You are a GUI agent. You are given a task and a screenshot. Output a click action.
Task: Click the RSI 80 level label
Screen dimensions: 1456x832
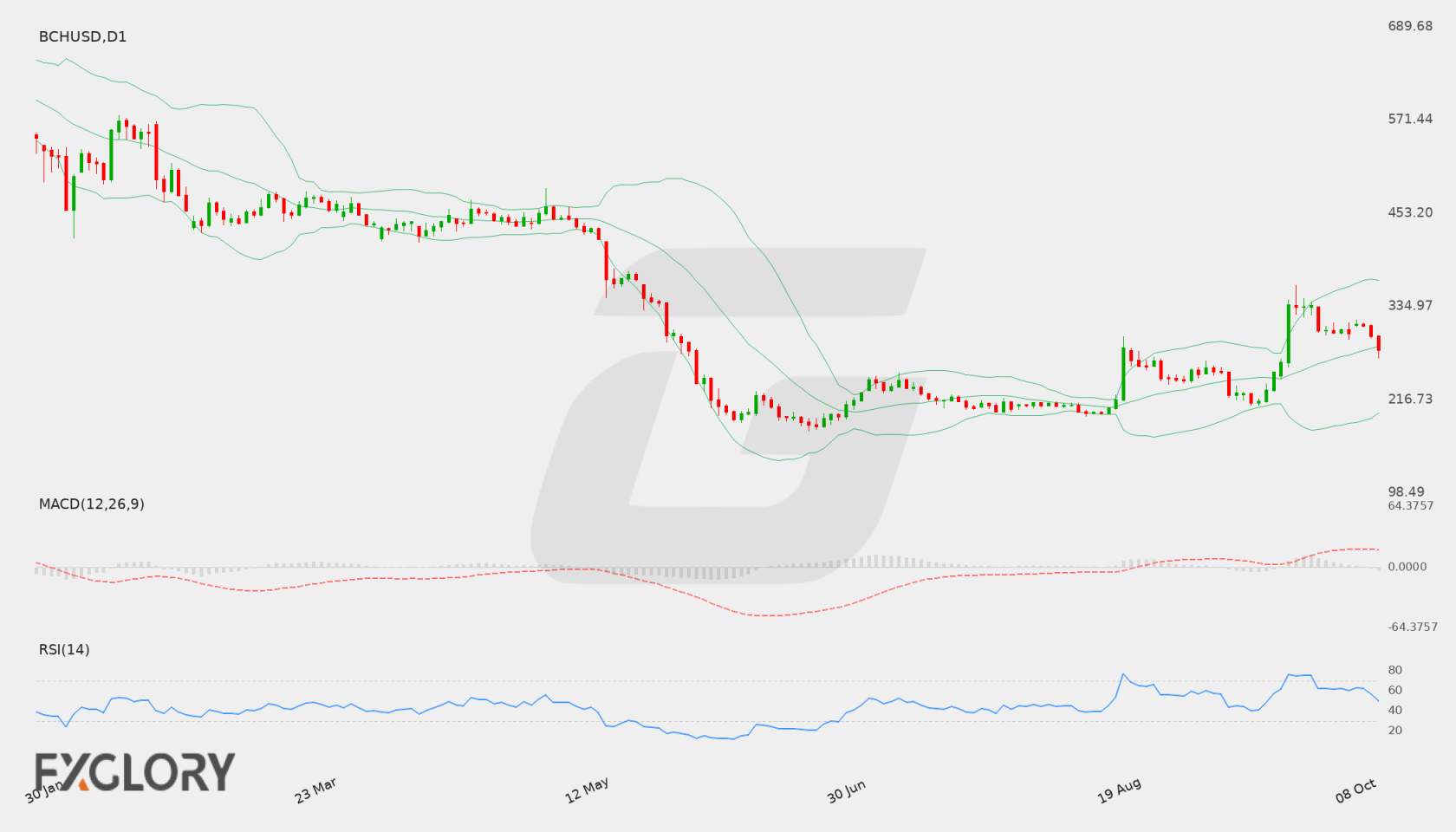[x=1395, y=670]
